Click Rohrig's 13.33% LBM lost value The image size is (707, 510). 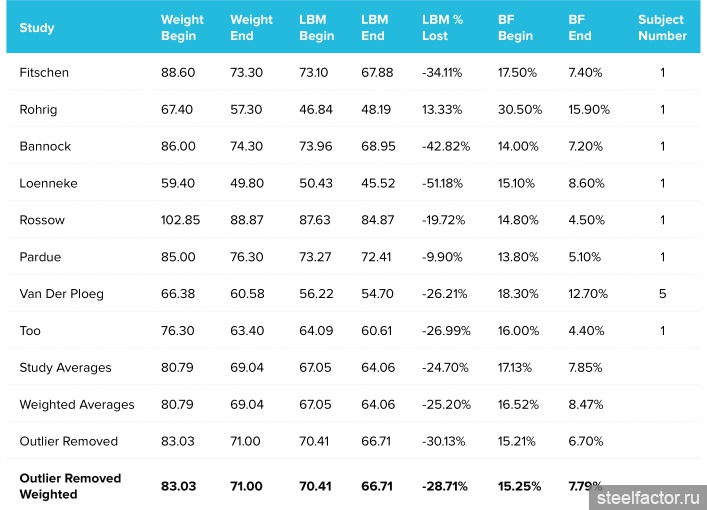coord(442,109)
